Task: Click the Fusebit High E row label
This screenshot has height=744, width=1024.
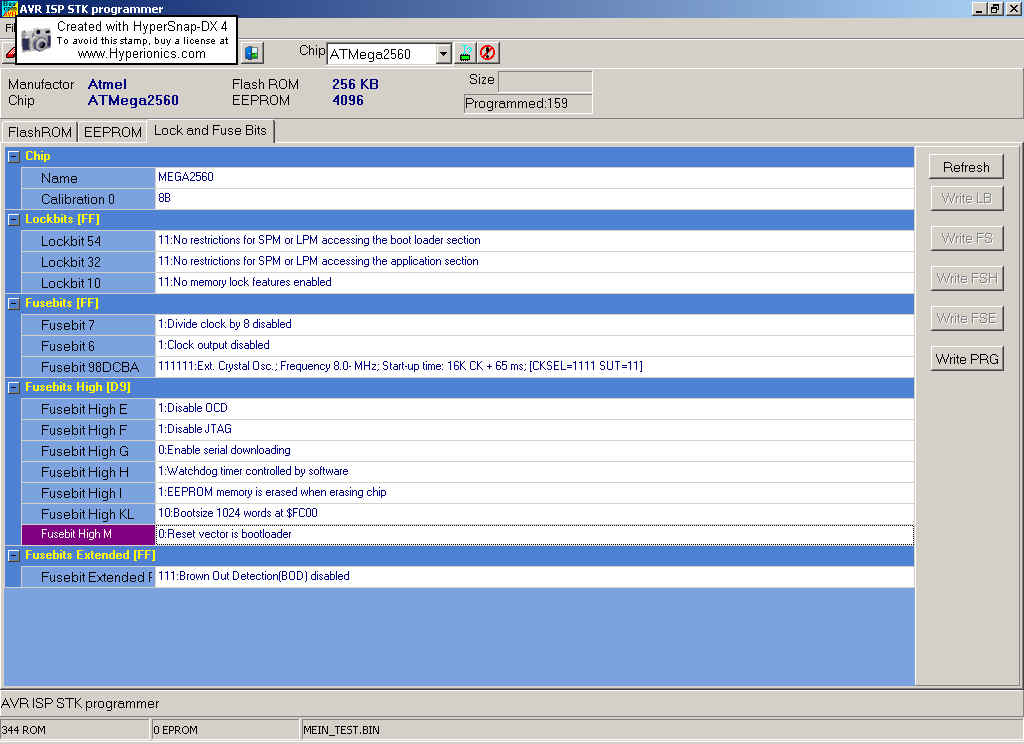Action: tap(88, 409)
